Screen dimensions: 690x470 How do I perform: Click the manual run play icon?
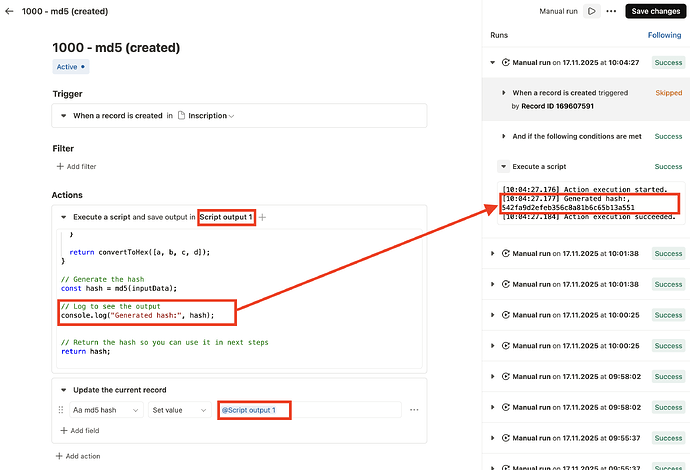point(592,11)
